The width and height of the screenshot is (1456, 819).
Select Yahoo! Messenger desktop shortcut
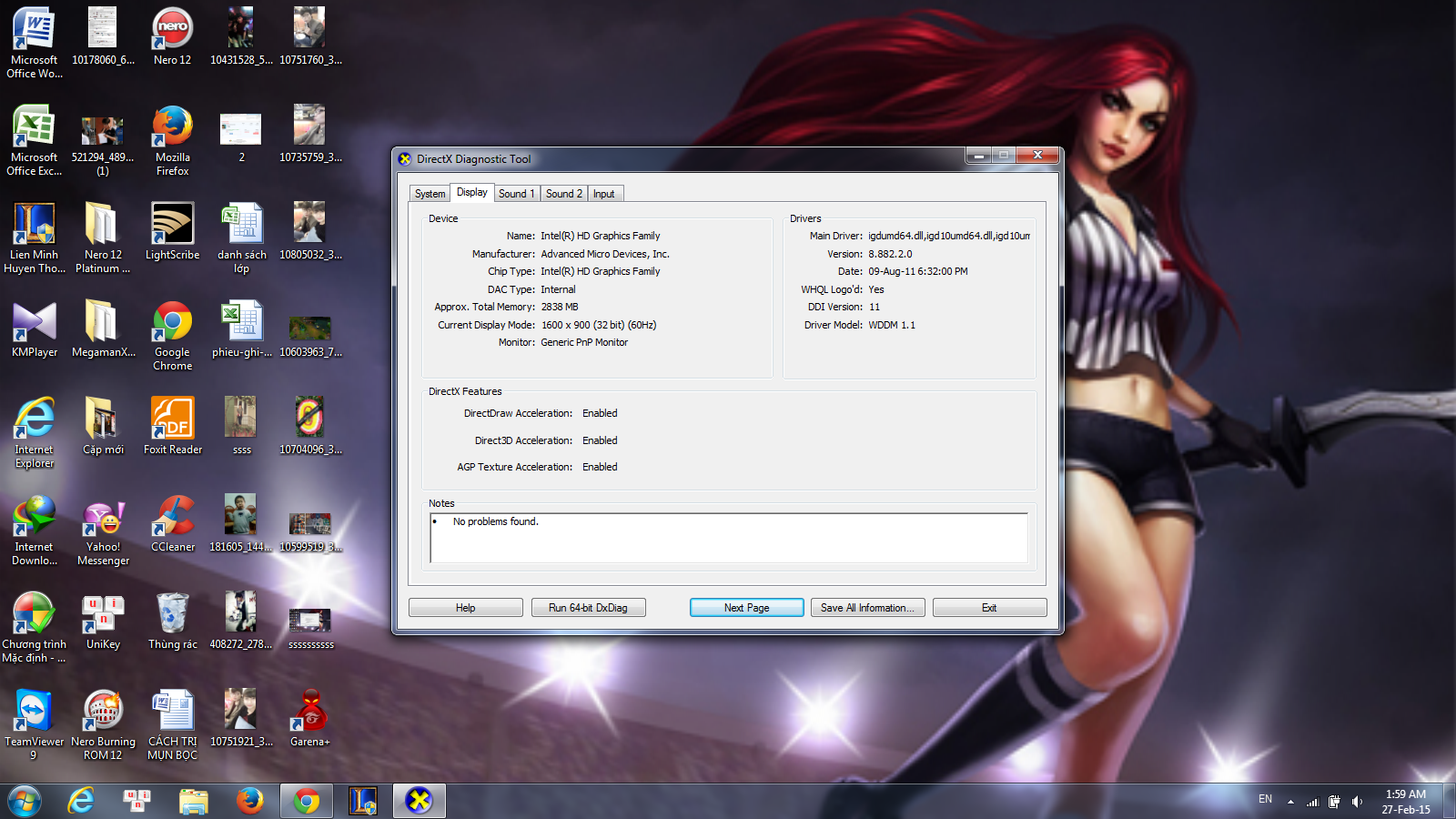[x=103, y=530]
